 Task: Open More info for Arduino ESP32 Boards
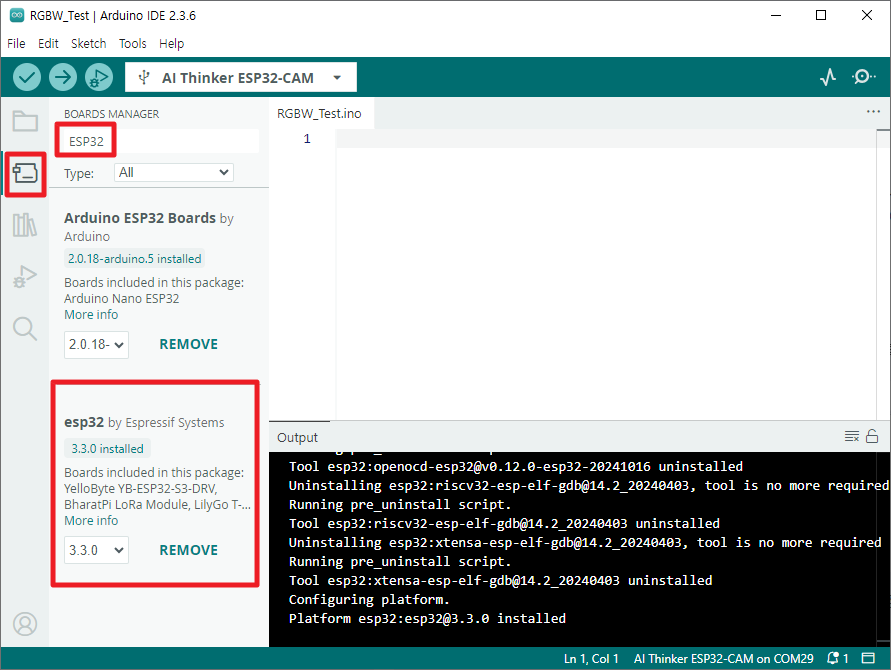coord(91,314)
